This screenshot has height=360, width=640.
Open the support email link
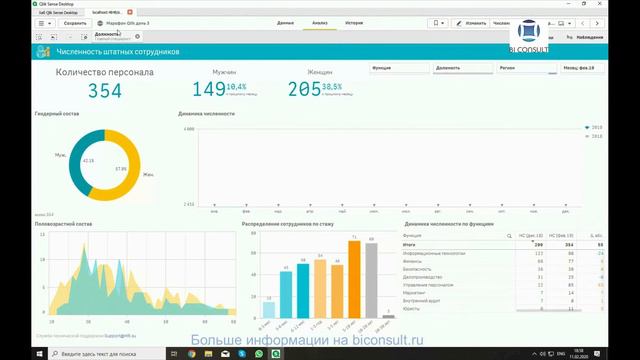120,336
